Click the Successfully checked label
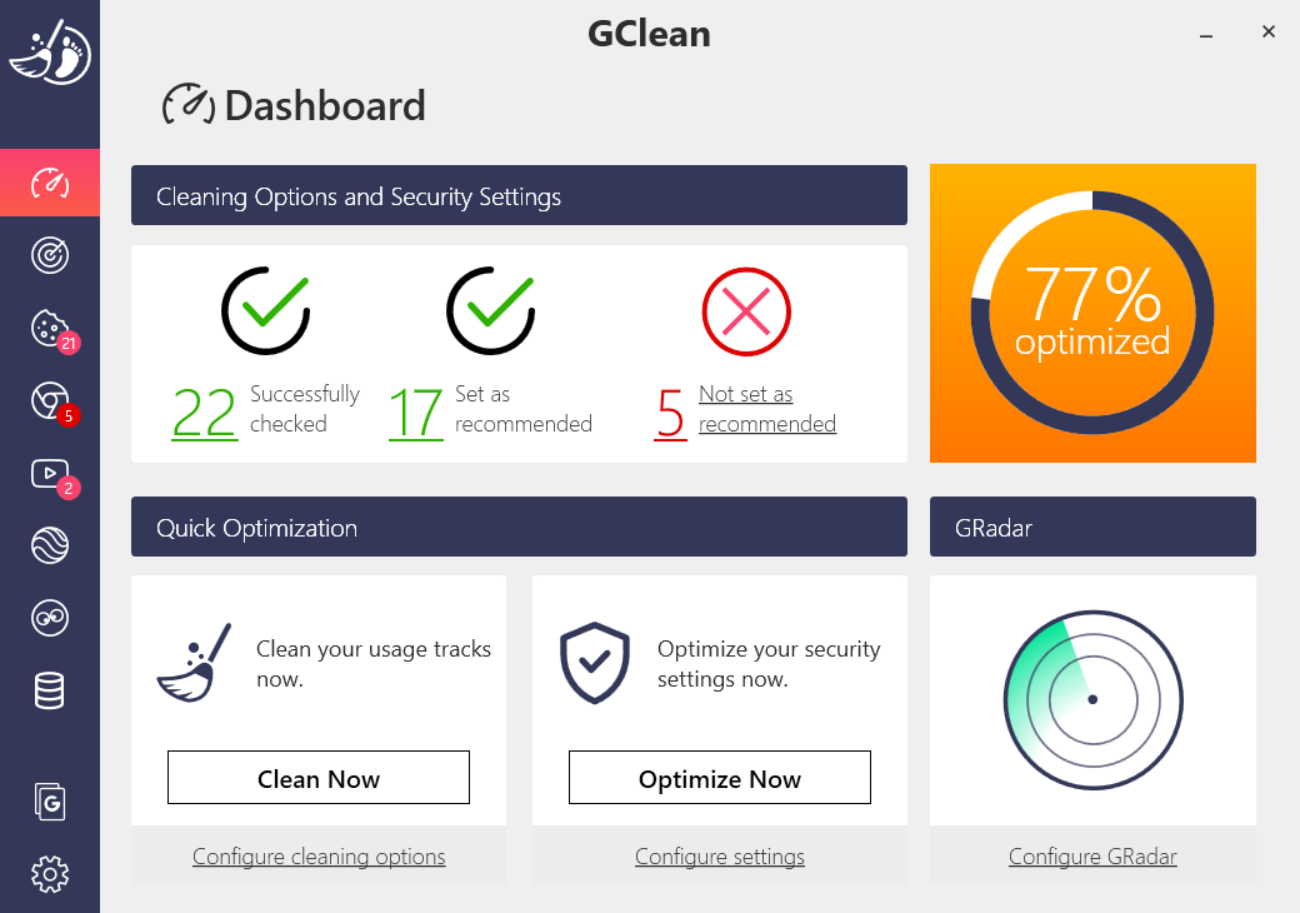1300x913 pixels. tap(304, 409)
